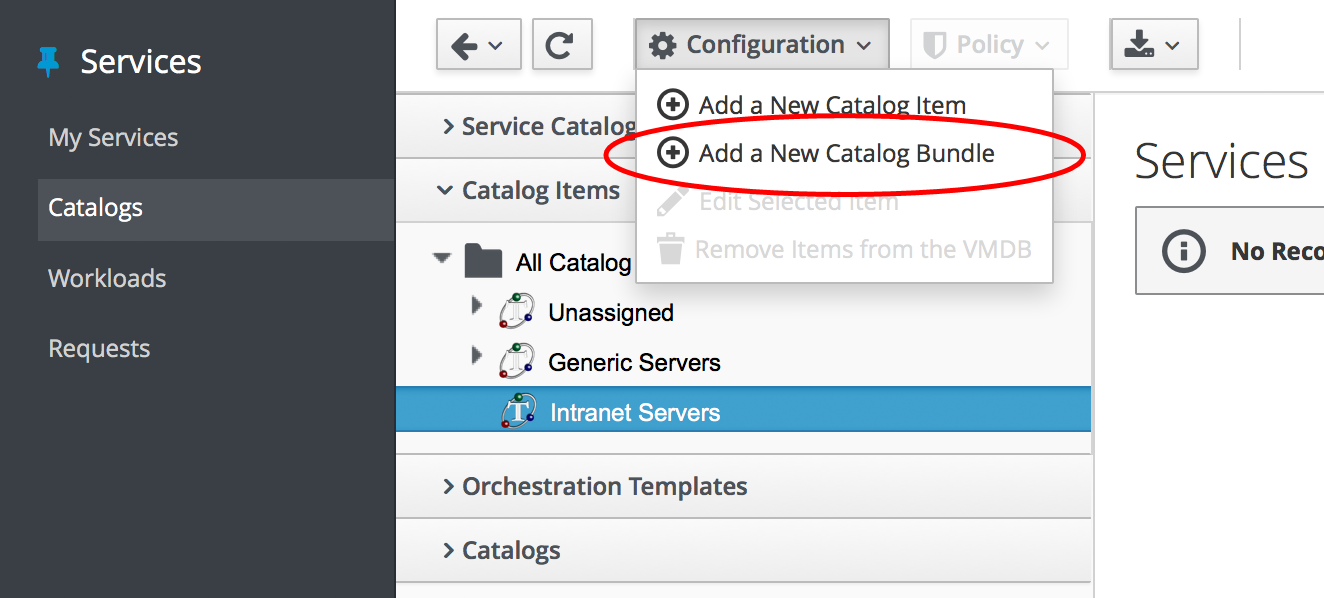Open the Configuration dropdown menu
Viewport: 1324px width, 598px height.
pyautogui.click(x=760, y=45)
